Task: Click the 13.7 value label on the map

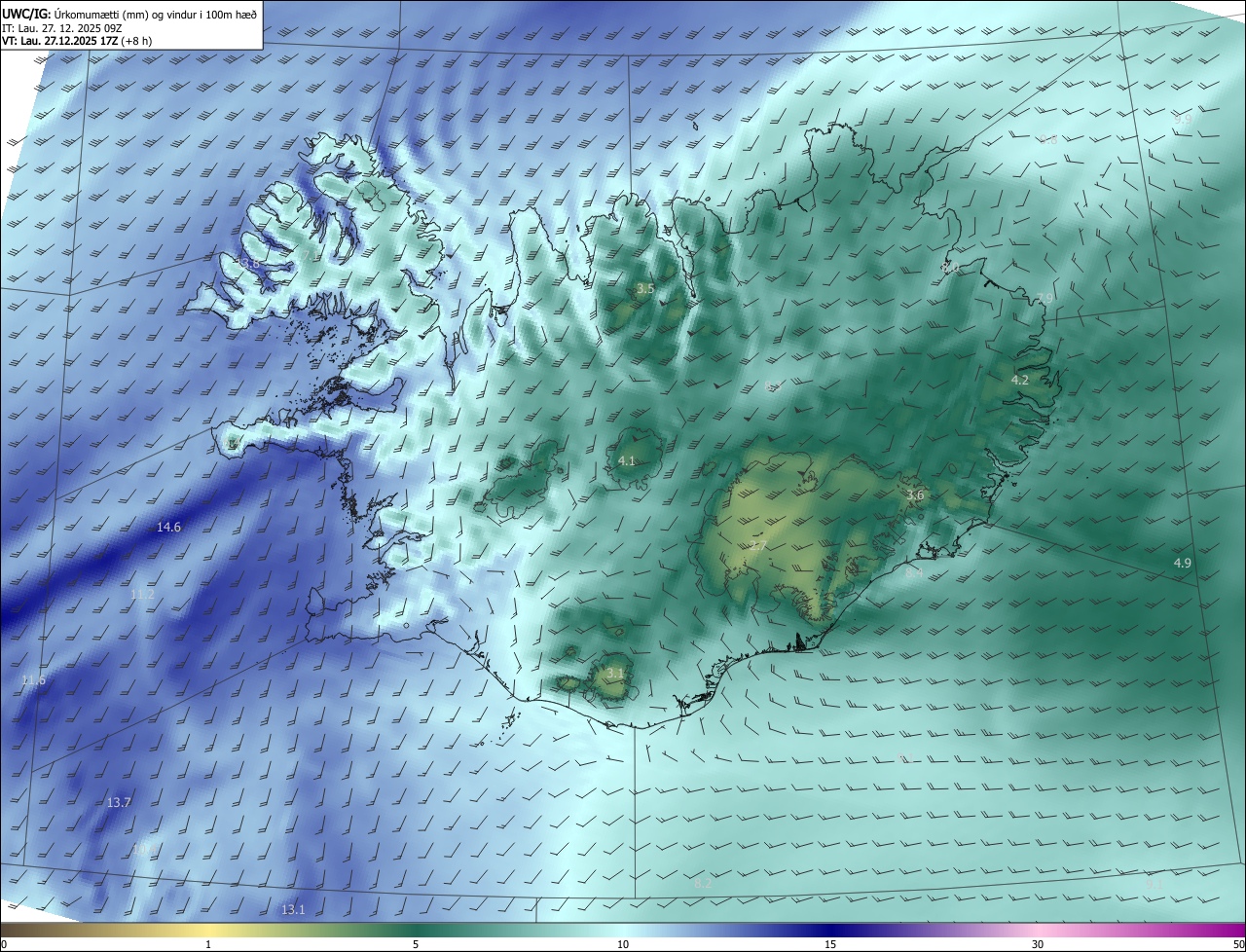Action: pyautogui.click(x=119, y=802)
